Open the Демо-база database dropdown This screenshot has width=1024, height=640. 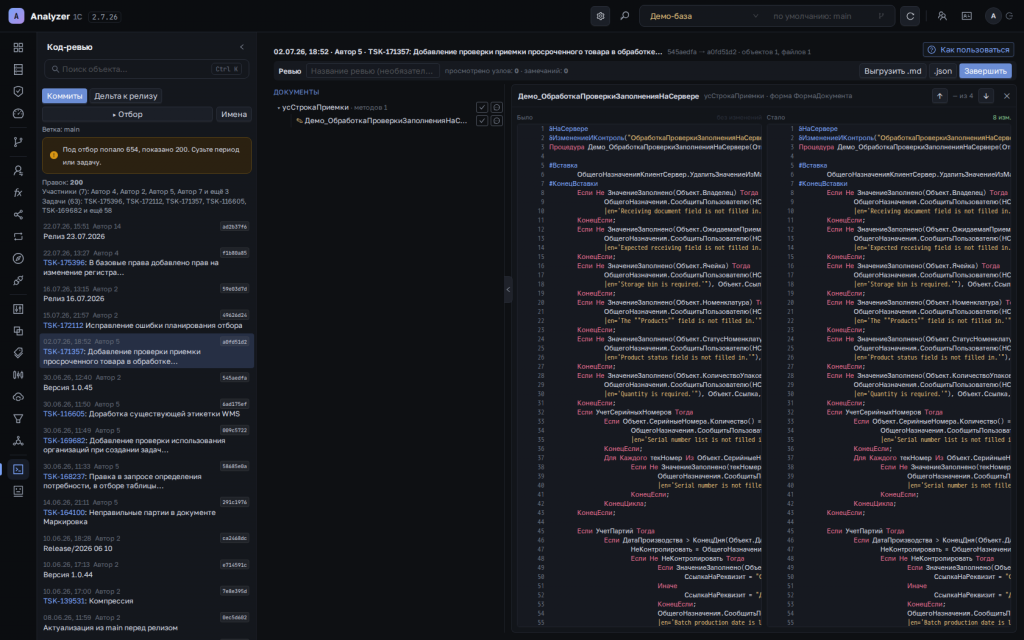(703, 16)
